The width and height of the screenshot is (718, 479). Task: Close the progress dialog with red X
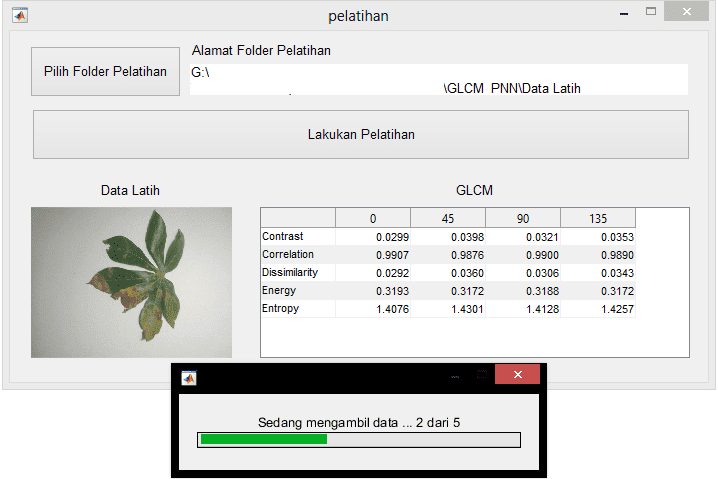pyautogui.click(x=517, y=375)
